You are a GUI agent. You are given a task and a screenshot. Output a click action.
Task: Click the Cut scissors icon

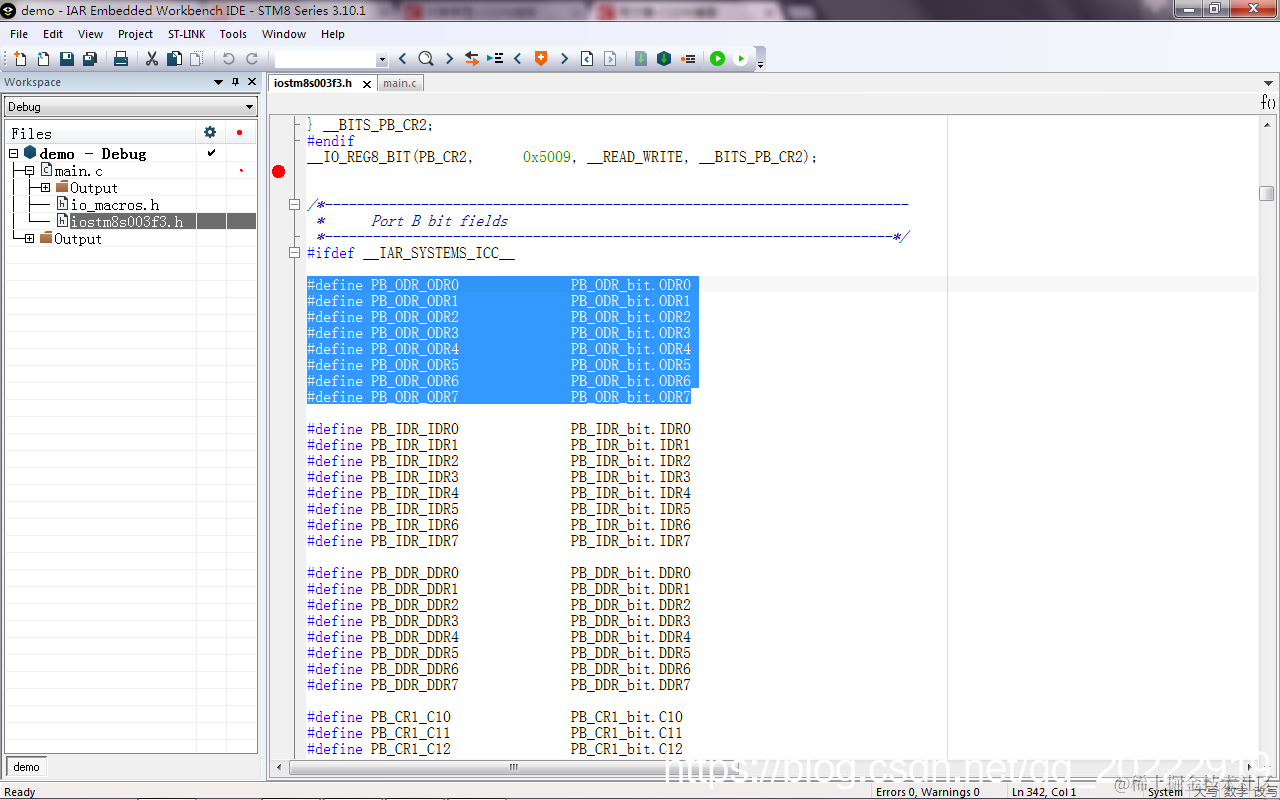pyautogui.click(x=152, y=59)
